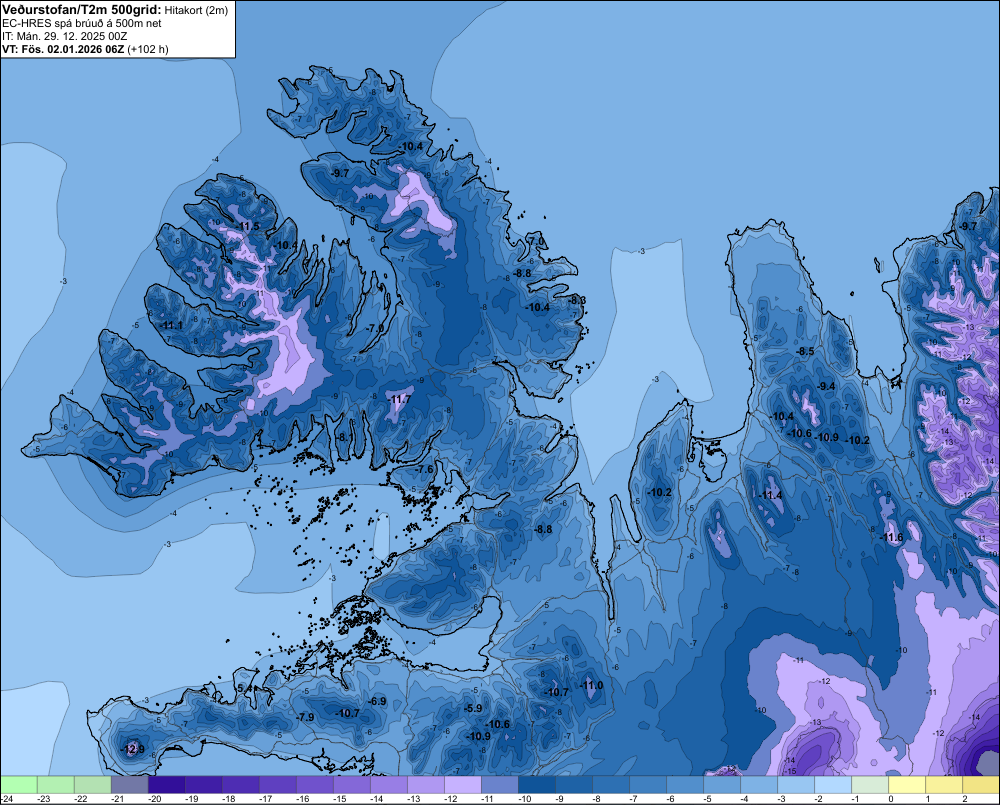
Task: Click the title text 'Veðurstofan/T2m 500grid'
Action: 81,10
